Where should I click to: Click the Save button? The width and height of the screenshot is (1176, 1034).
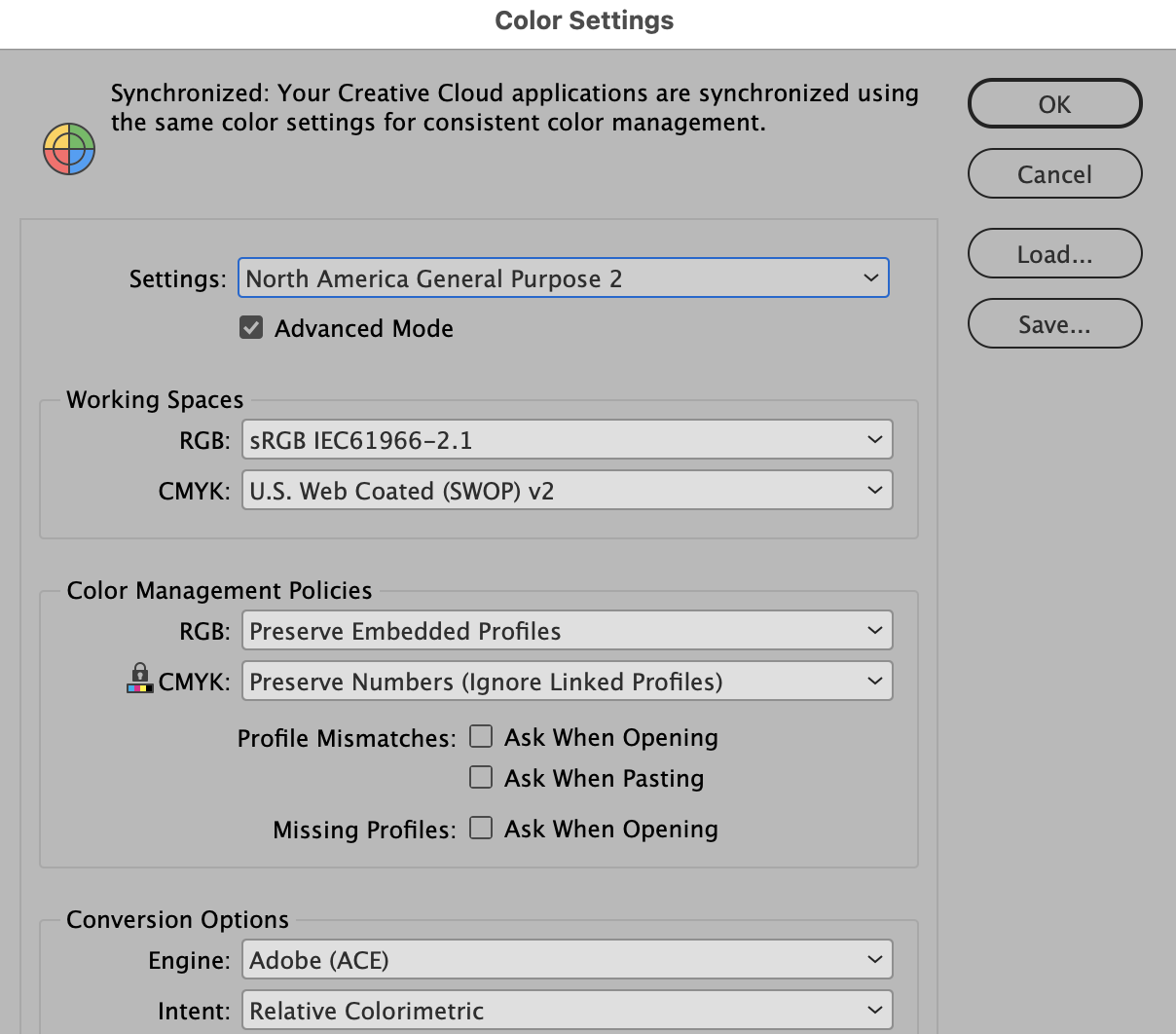[x=1054, y=323]
